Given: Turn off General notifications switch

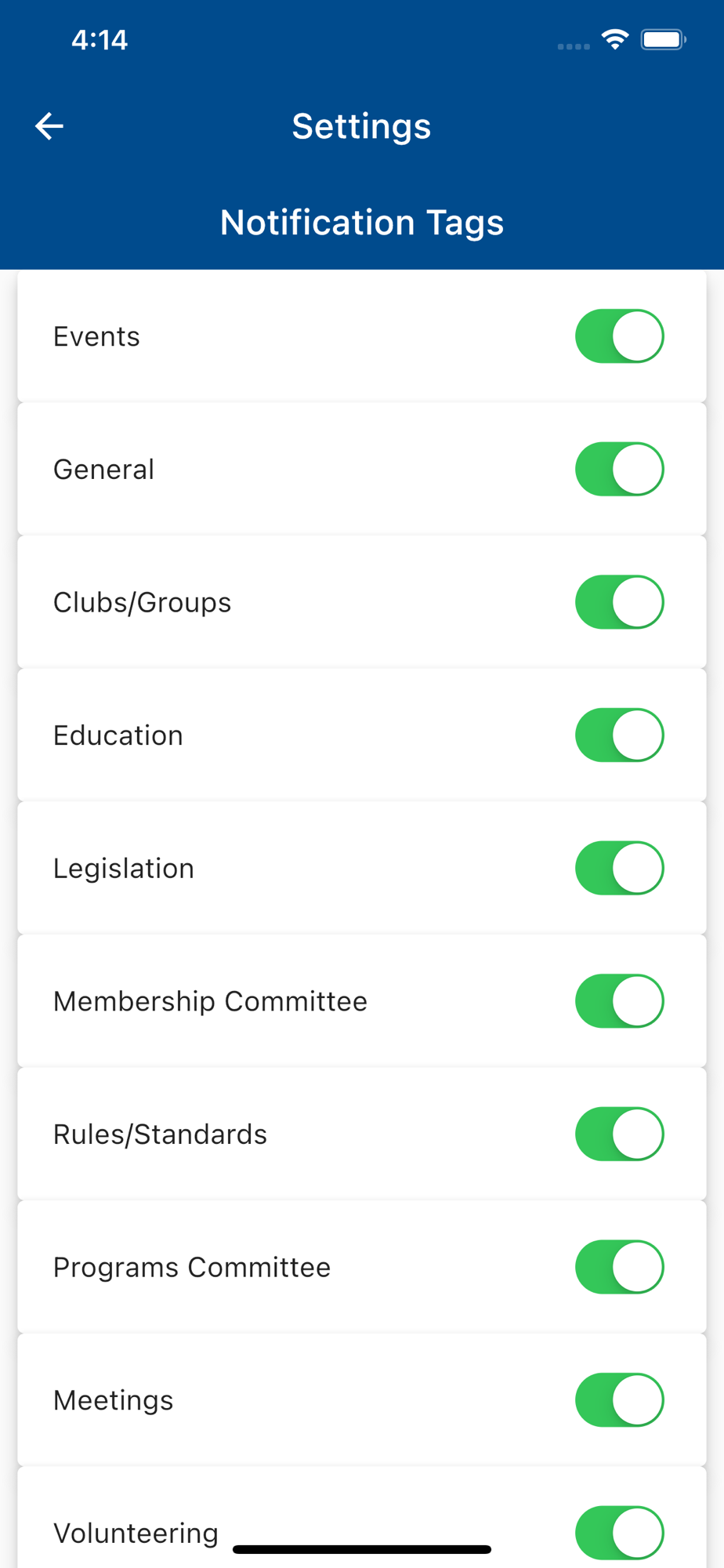Looking at the screenshot, I should [x=619, y=470].
